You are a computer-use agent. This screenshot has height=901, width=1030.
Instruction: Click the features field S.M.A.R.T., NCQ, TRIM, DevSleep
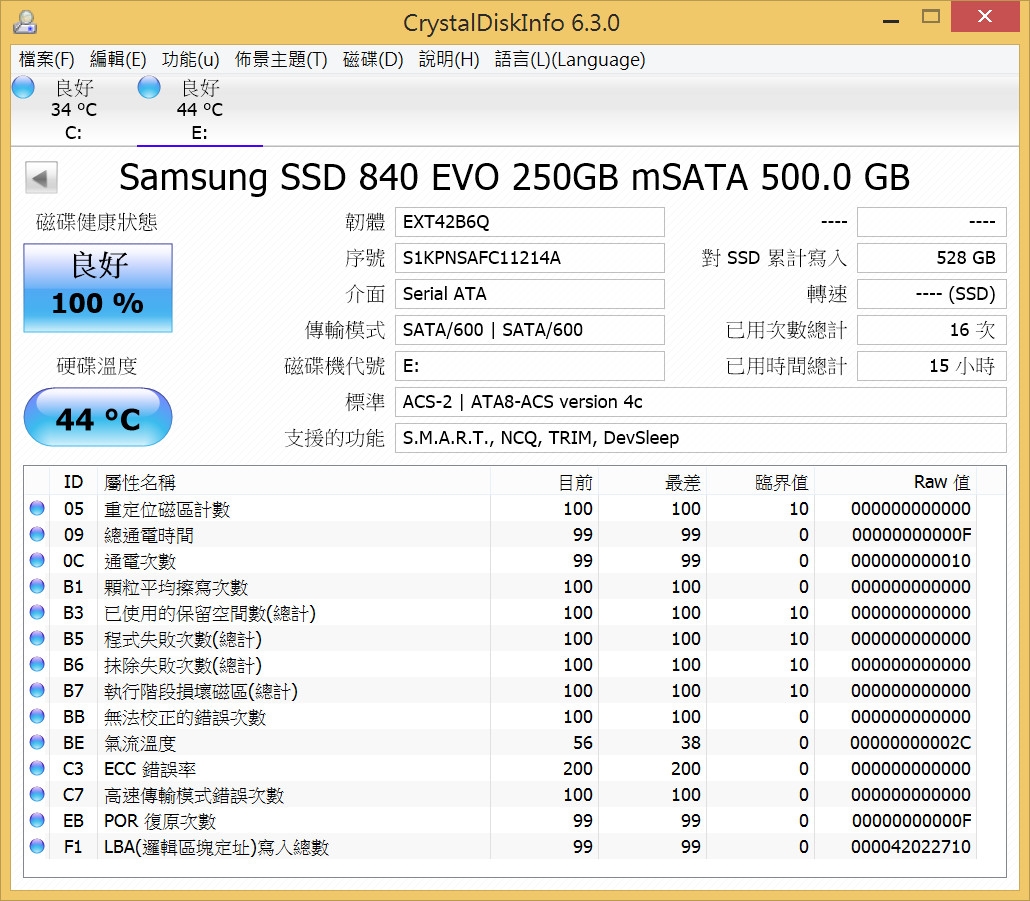tap(700, 438)
